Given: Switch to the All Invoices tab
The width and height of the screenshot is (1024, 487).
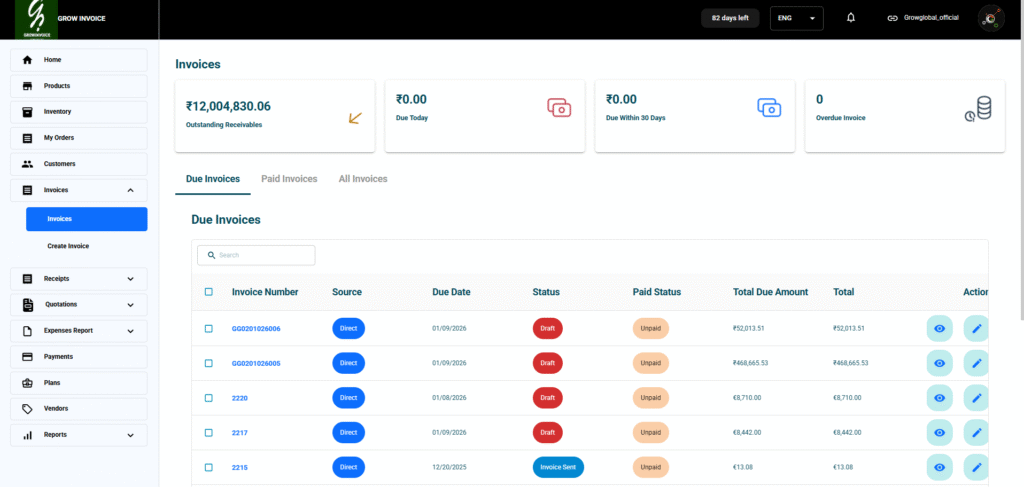Looking at the screenshot, I should click(363, 179).
